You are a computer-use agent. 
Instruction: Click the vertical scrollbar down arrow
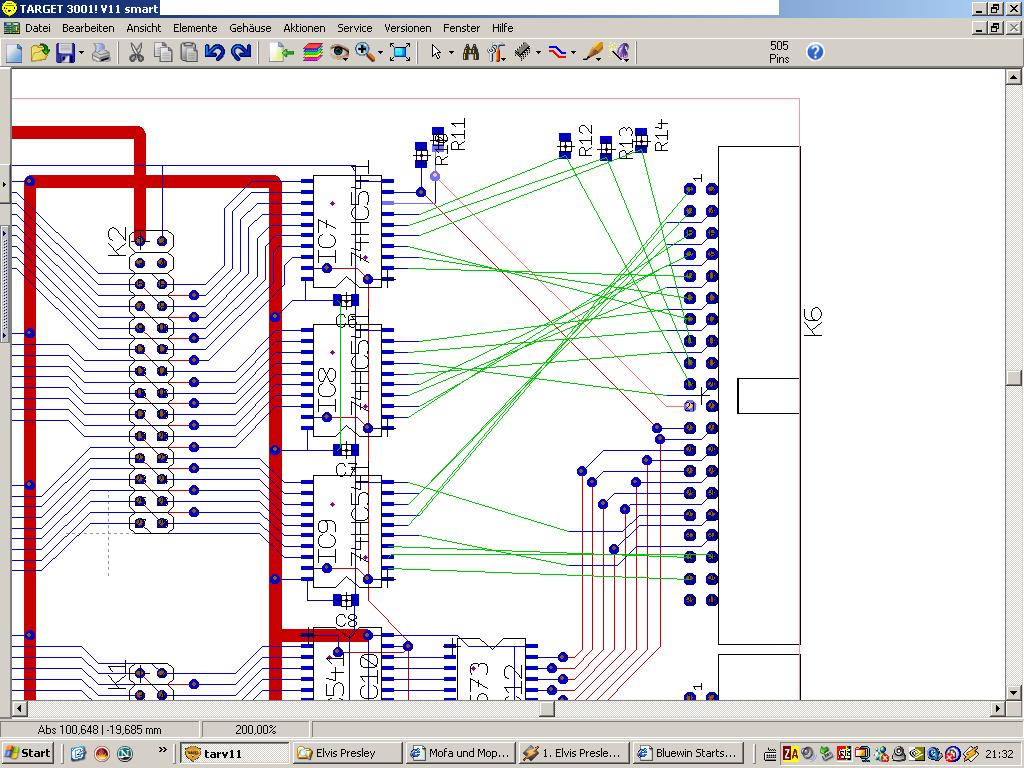[1015, 692]
